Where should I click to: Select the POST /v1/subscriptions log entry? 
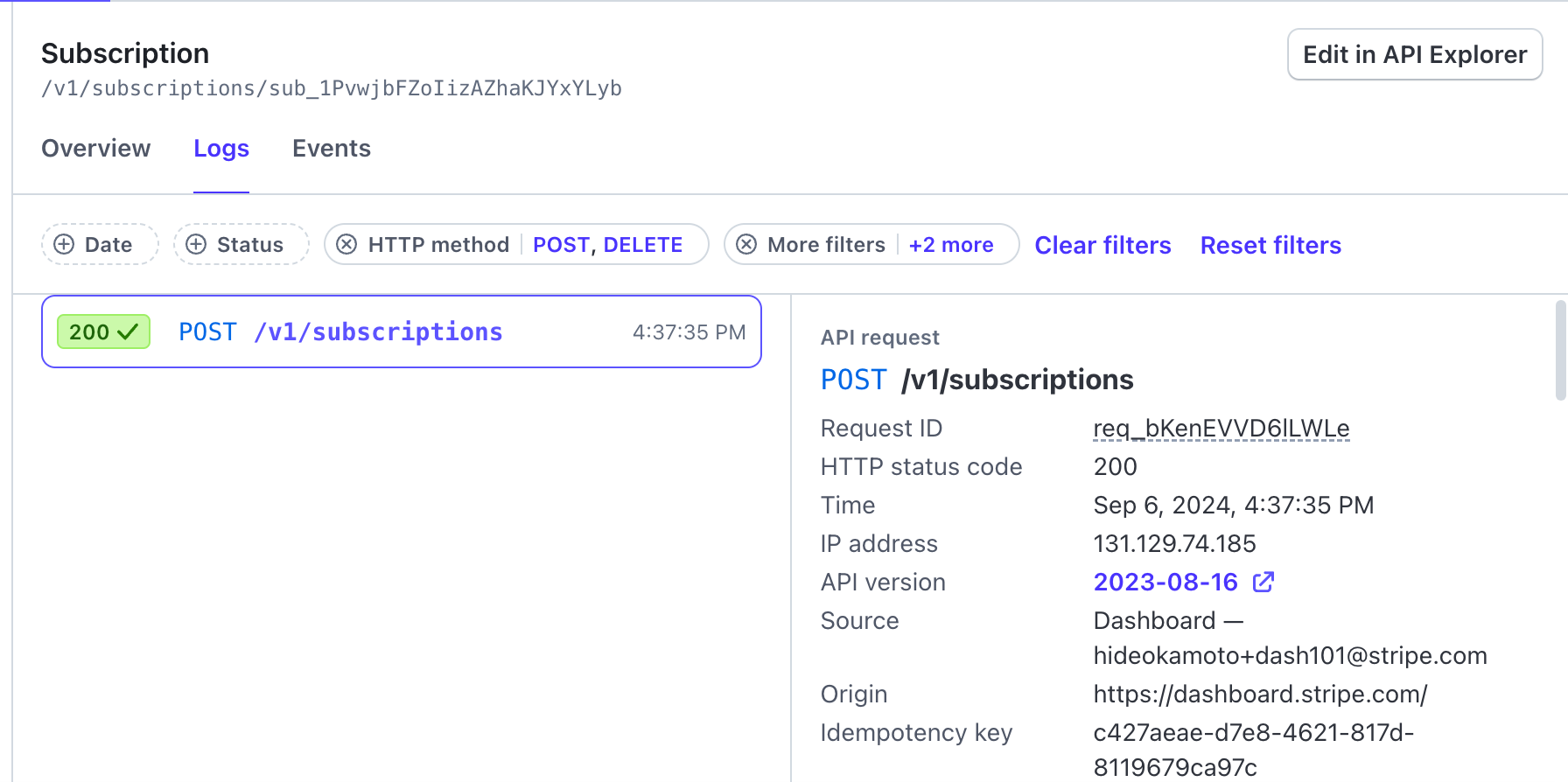click(402, 332)
